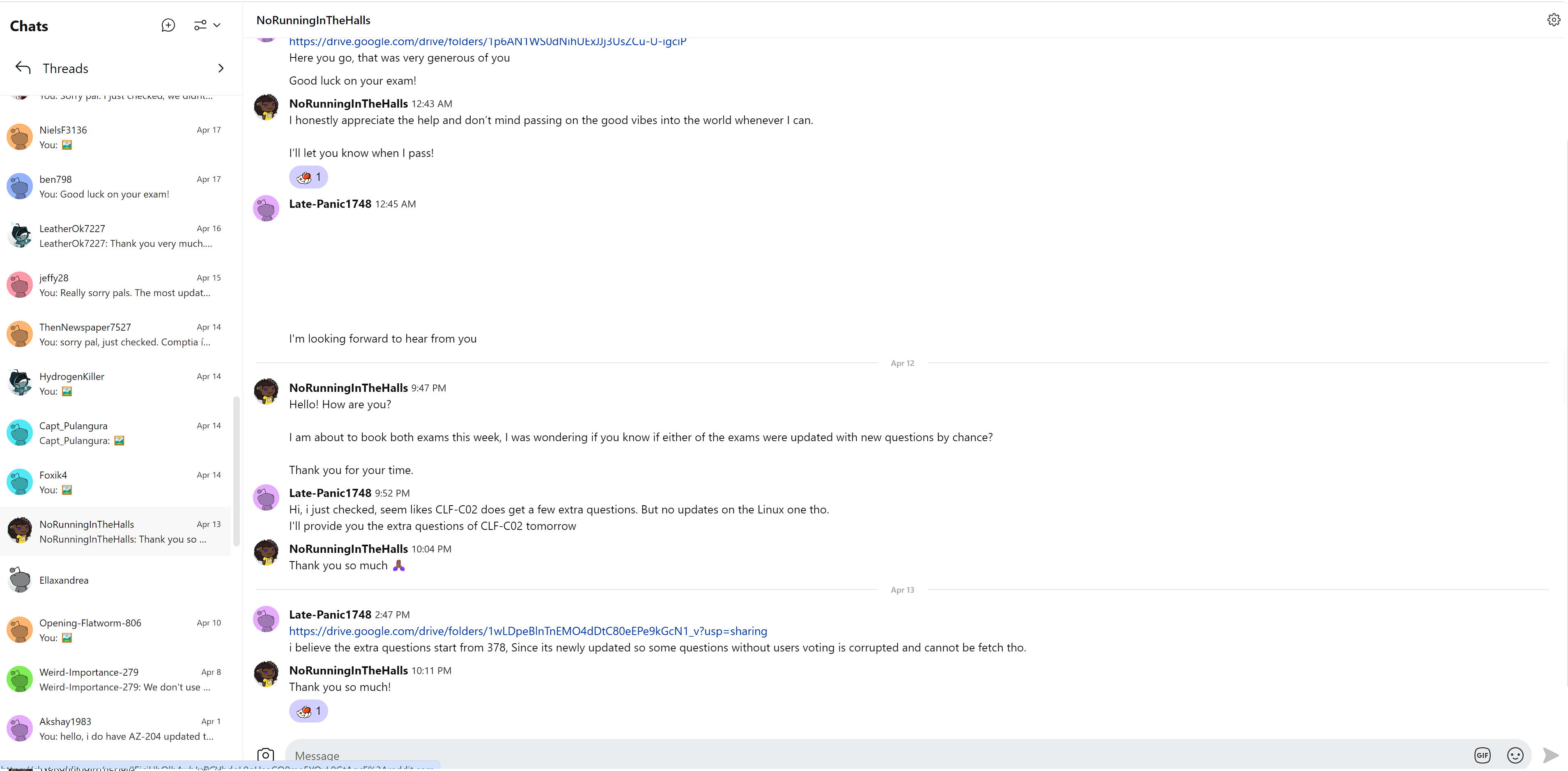Toggle reaction under "I'll let you know" message
The image size is (1568, 771).
[x=308, y=177]
